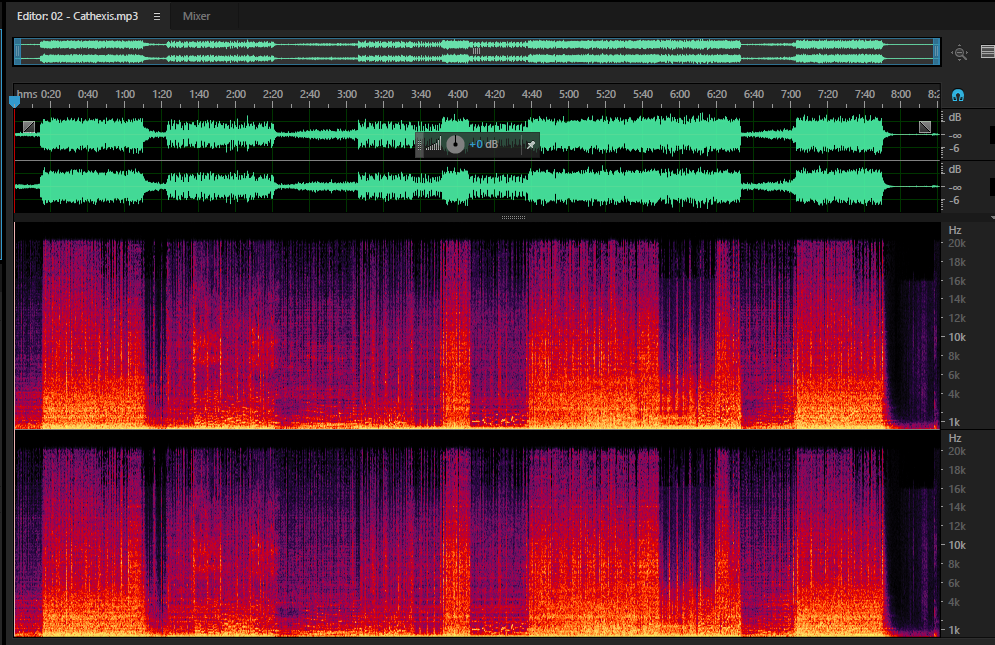Click the +0 dB gain value
995x645 pixels.
point(484,145)
